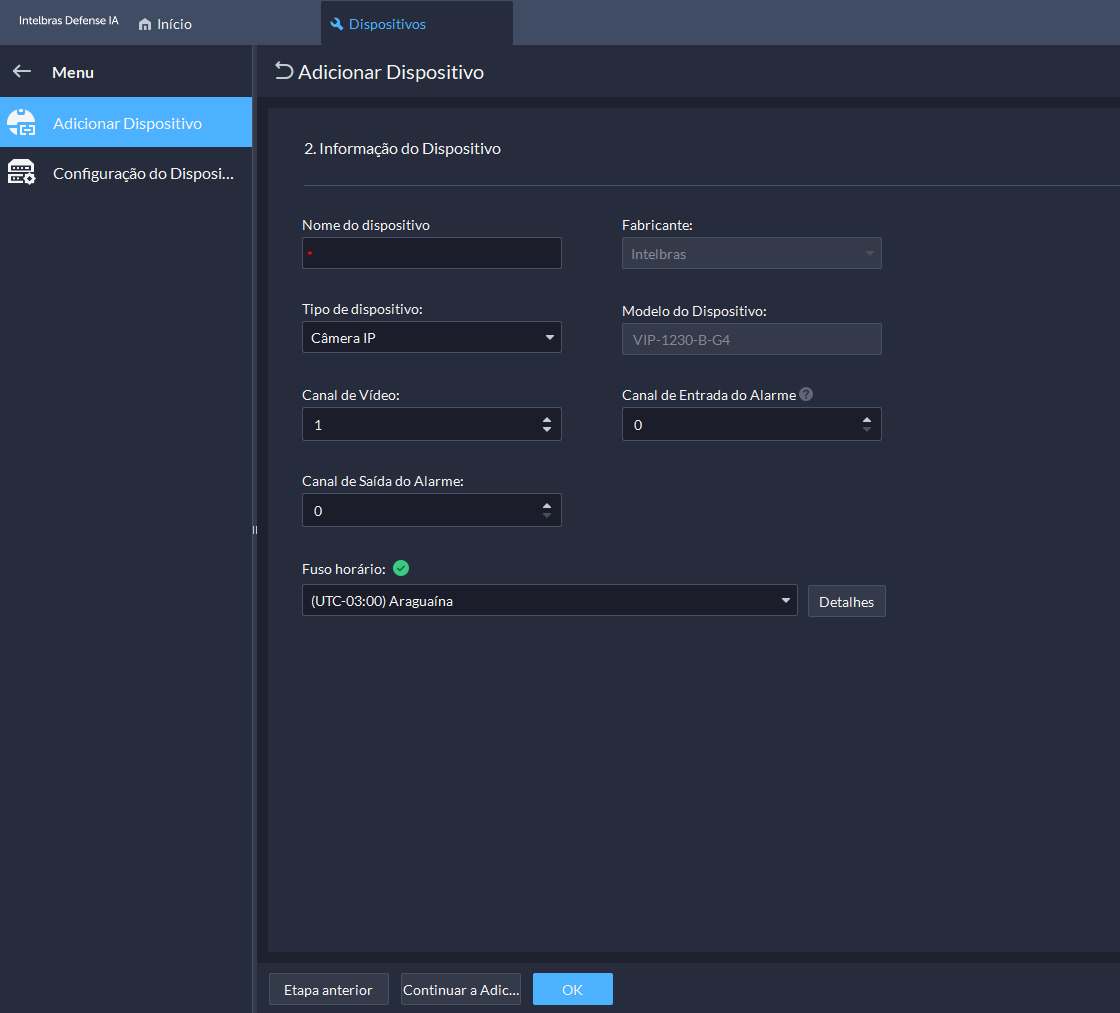The width and height of the screenshot is (1120, 1013).
Task: Click the back arrow beside Menu
Action: pos(22,71)
